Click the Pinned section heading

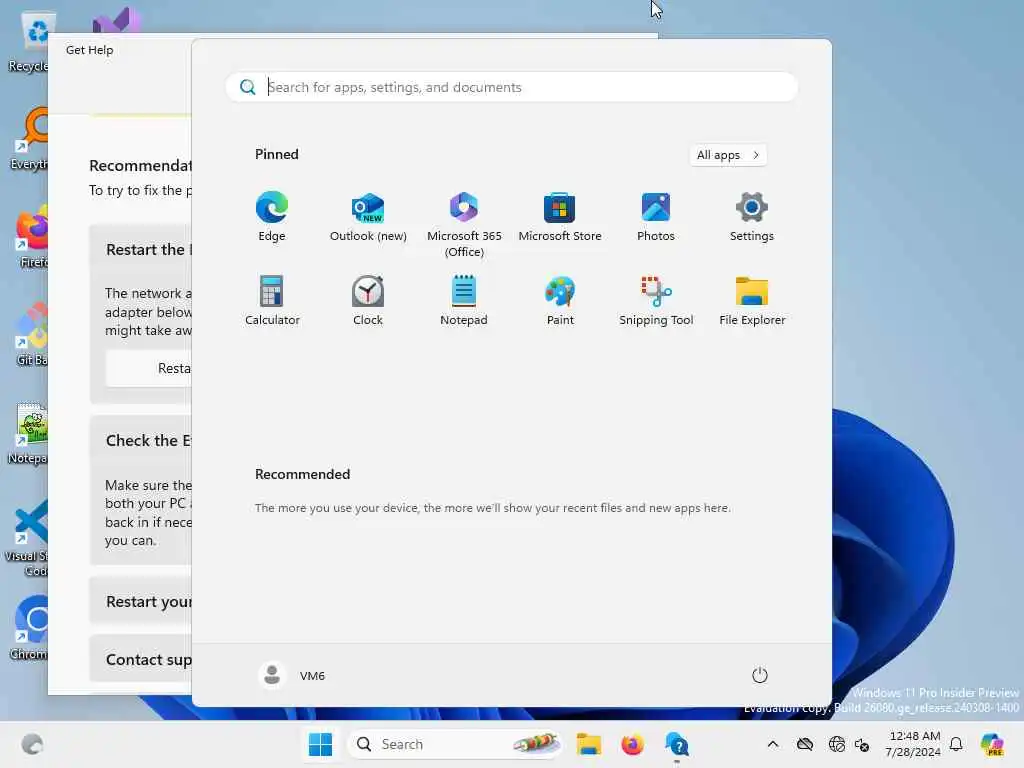(276, 154)
